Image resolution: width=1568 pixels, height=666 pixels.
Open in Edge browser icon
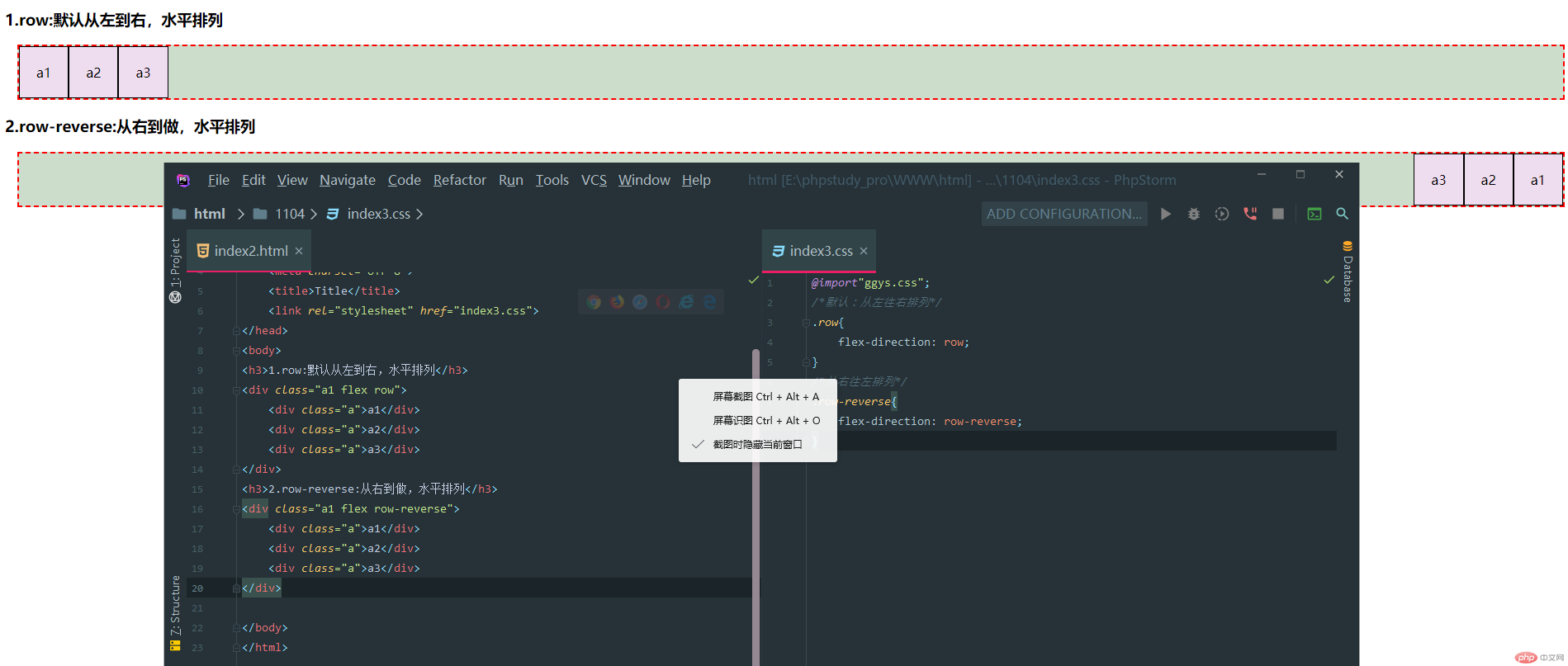[709, 302]
